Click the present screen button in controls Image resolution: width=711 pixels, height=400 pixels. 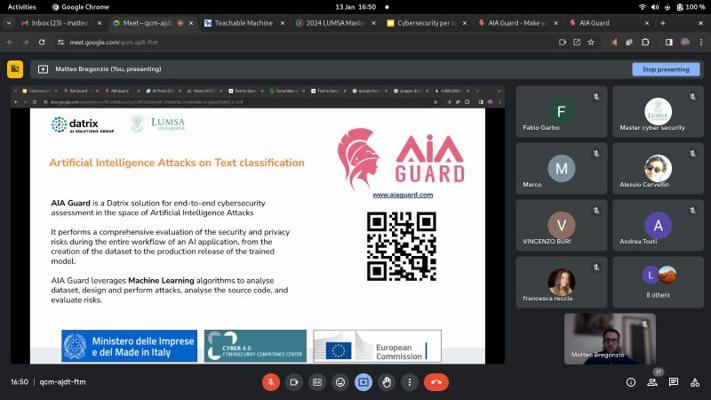click(x=363, y=382)
